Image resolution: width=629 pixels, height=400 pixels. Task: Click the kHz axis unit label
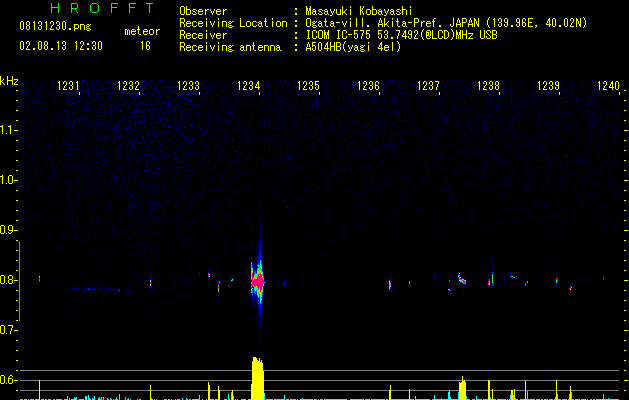(x=9, y=81)
